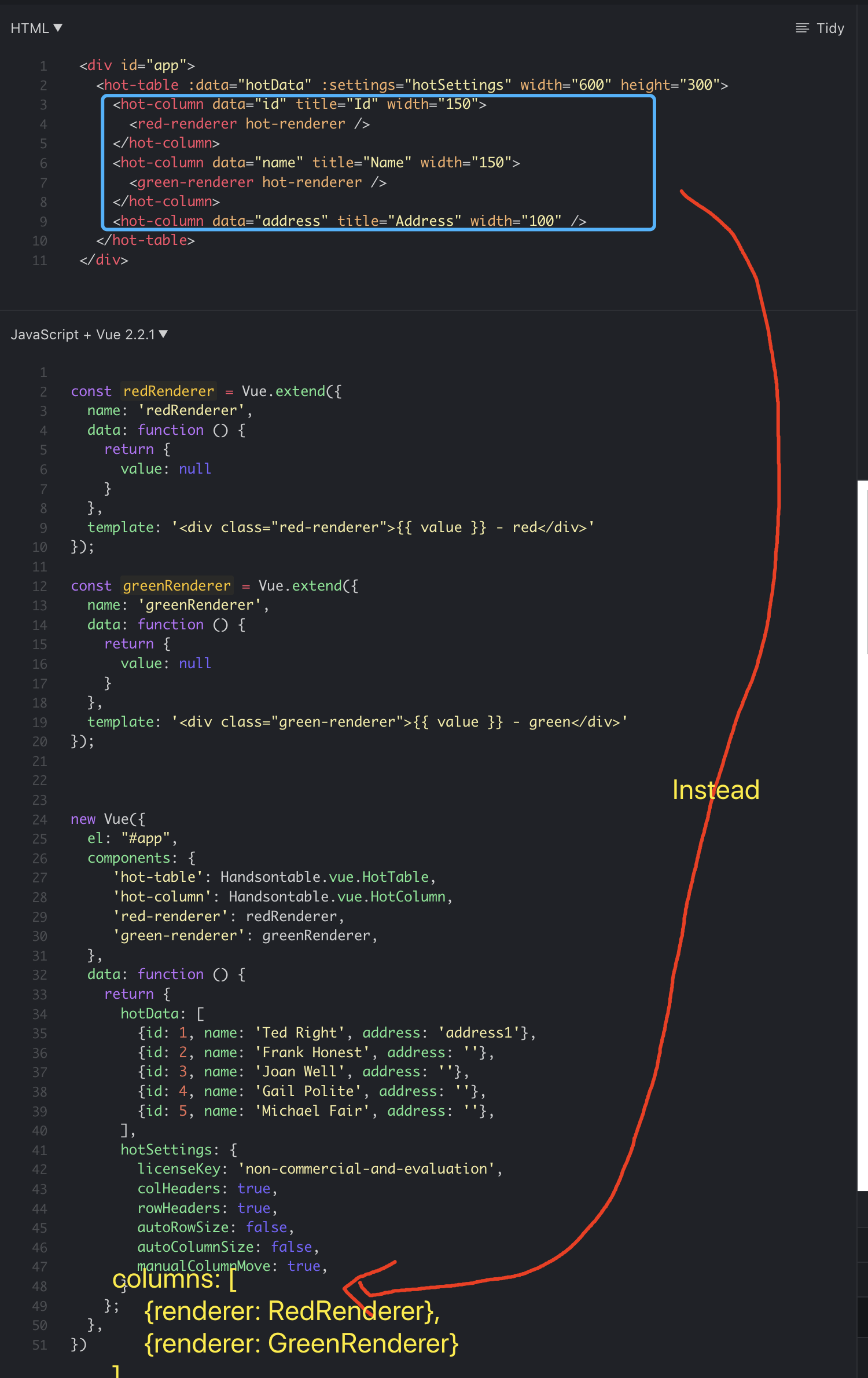Click the Tidy lines icon
868x1378 pixels.
pyautogui.click(x=802, y=28)
